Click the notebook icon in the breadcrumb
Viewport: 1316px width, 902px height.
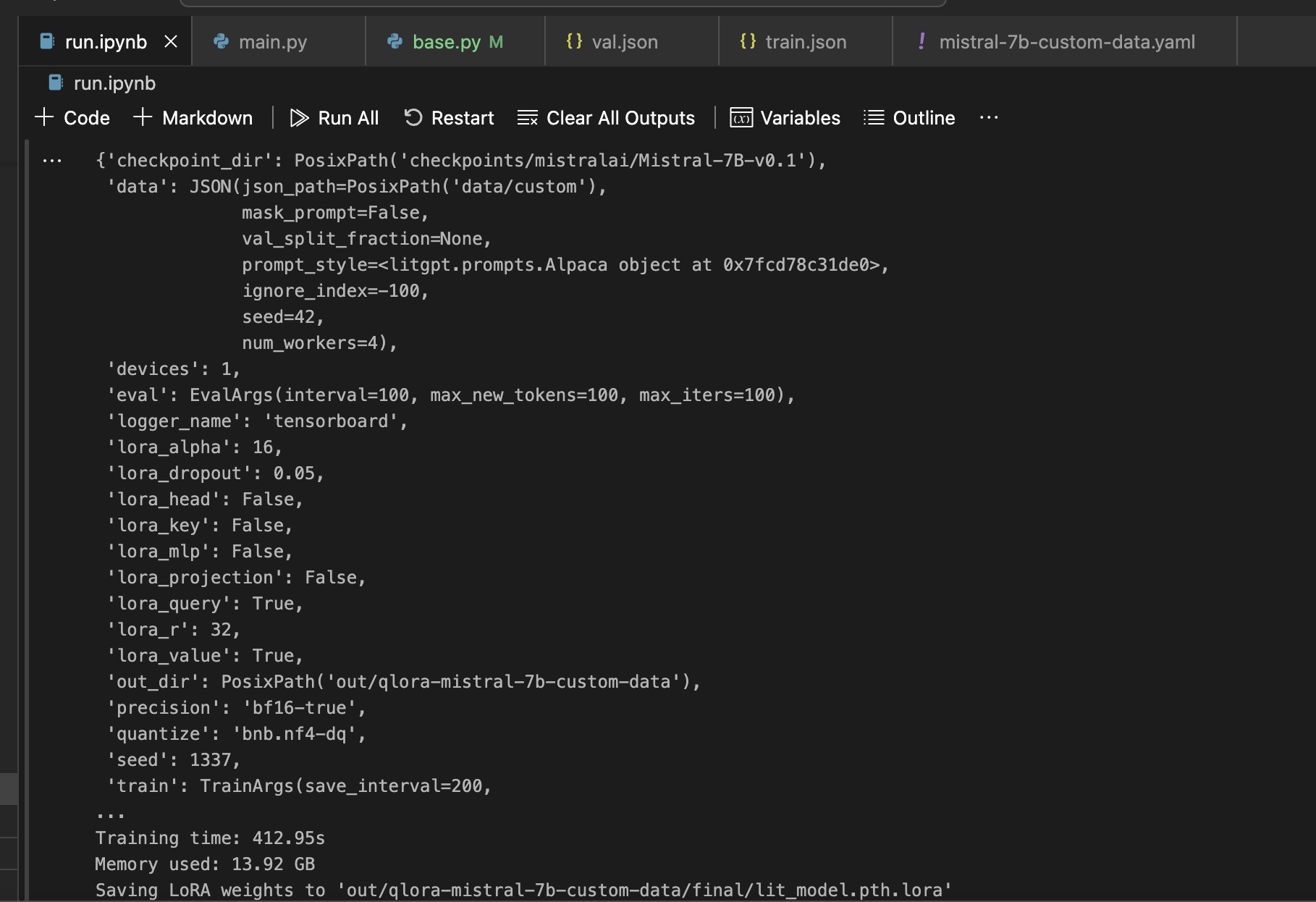tap(55, 83)
